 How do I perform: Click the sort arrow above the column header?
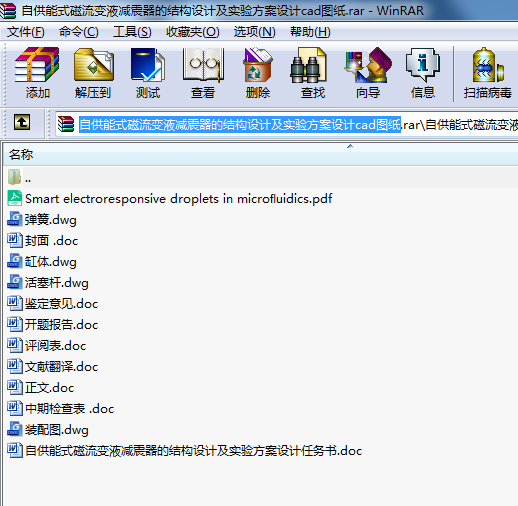point(350,146)
